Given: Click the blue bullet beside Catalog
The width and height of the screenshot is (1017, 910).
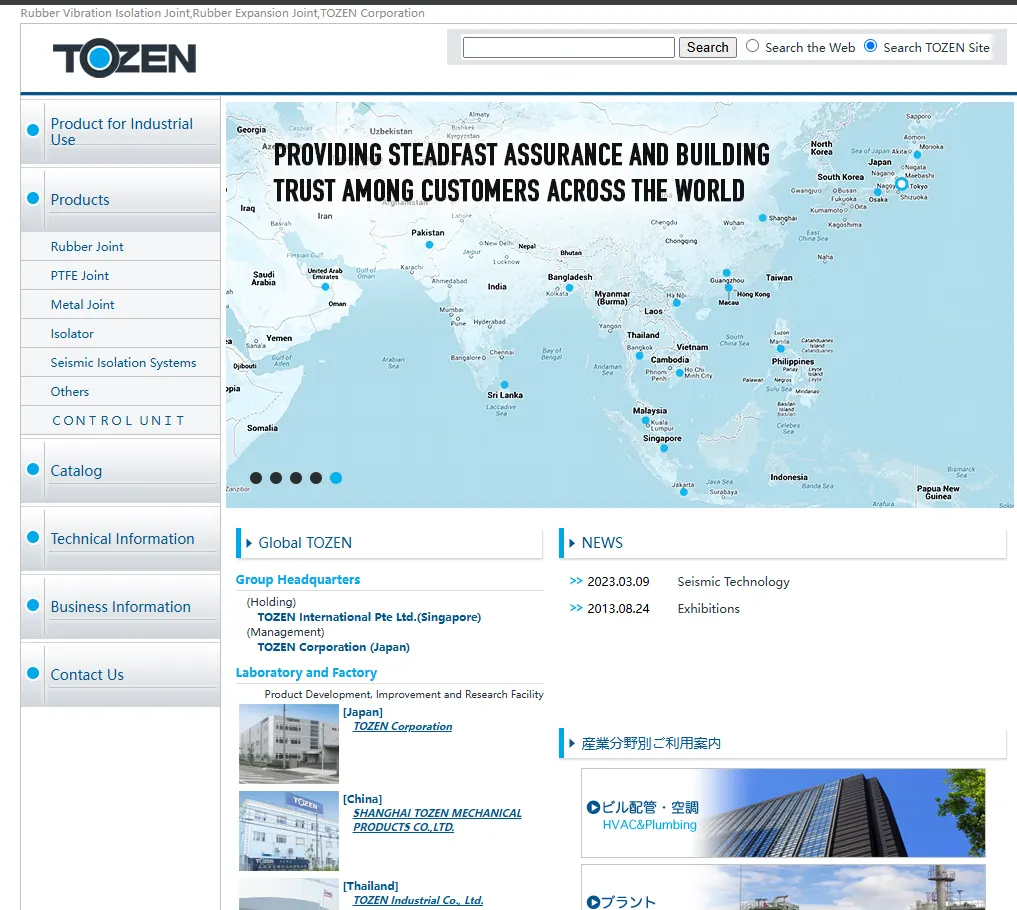Looking at the screenshot, I should pyautogui.click(x=33, y=469).
